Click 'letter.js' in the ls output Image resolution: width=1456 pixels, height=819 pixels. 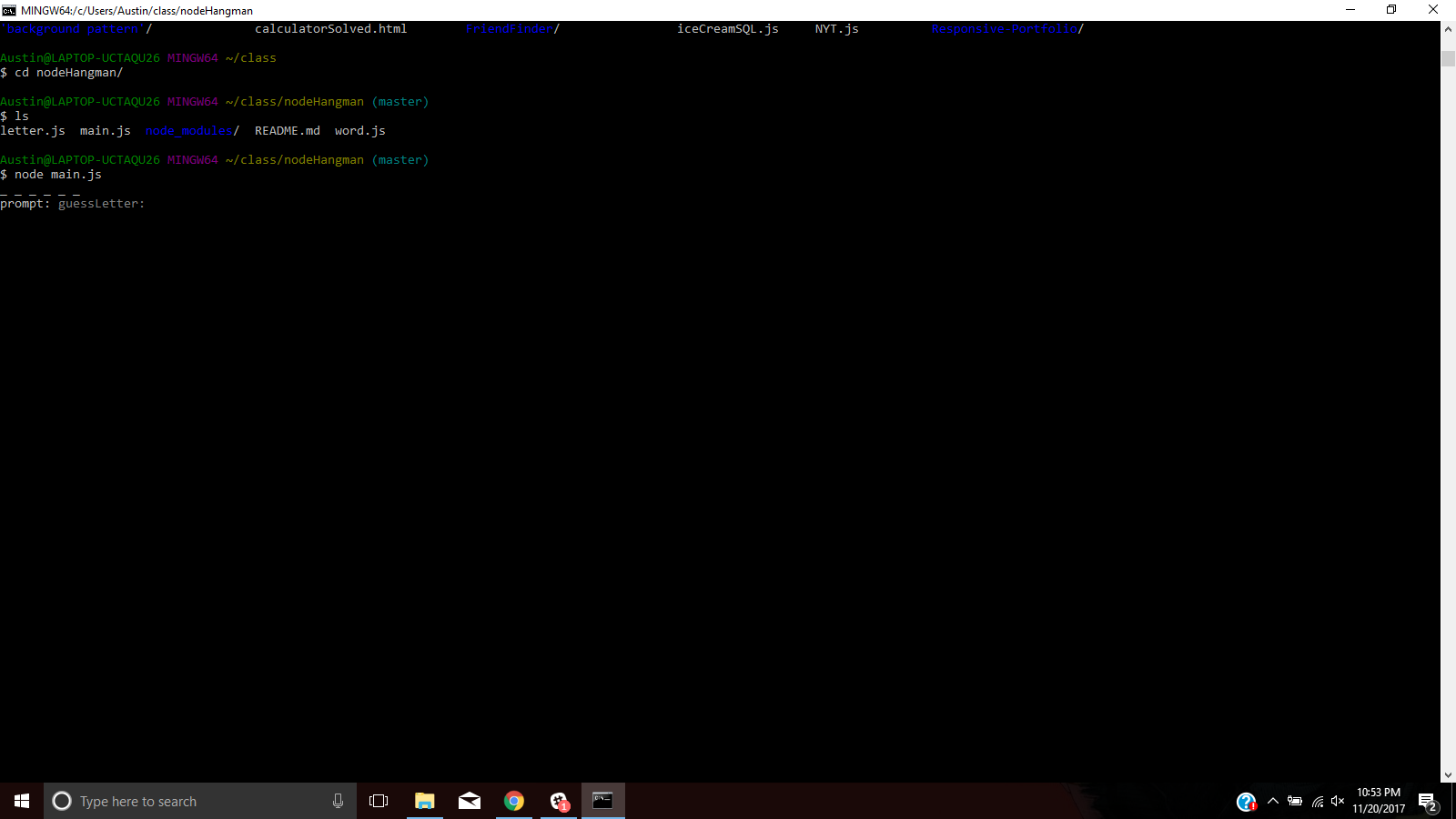click(x=33, y=131)
